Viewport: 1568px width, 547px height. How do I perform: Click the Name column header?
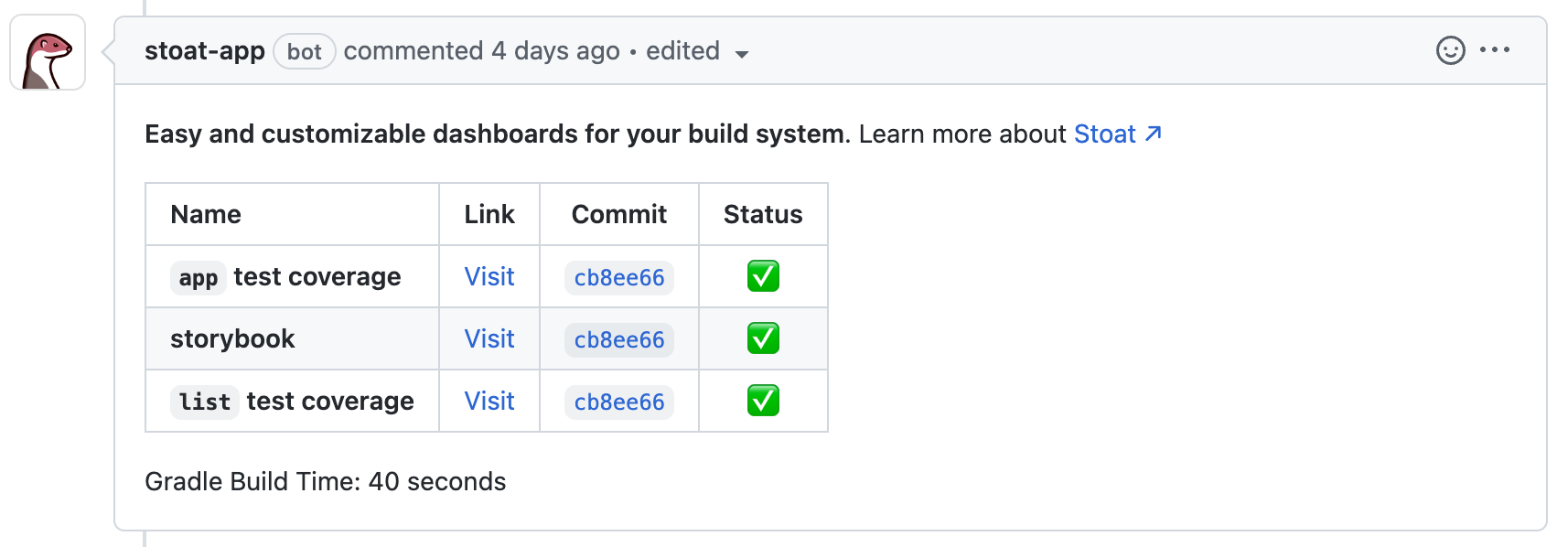coord(206,214)
